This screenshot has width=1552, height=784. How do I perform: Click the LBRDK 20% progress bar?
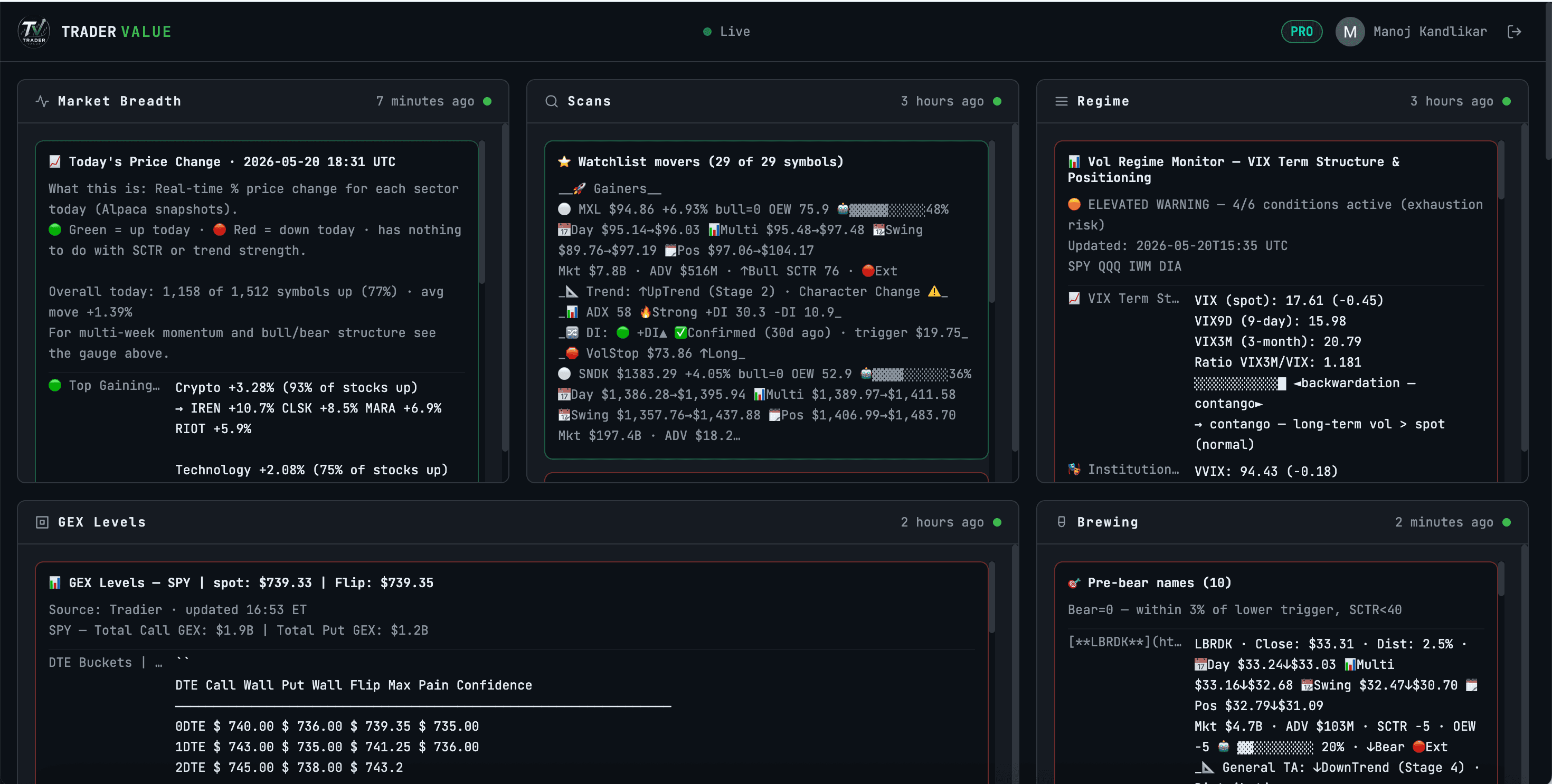(1275, 747)
